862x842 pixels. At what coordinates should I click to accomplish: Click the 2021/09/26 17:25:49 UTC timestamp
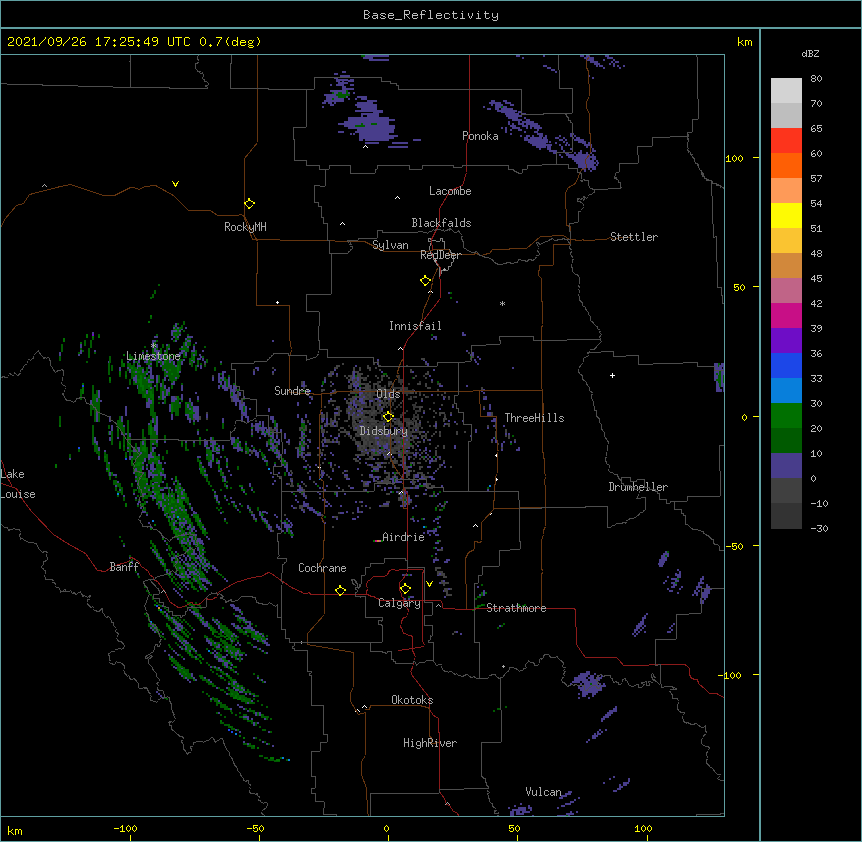click(99, 42)
